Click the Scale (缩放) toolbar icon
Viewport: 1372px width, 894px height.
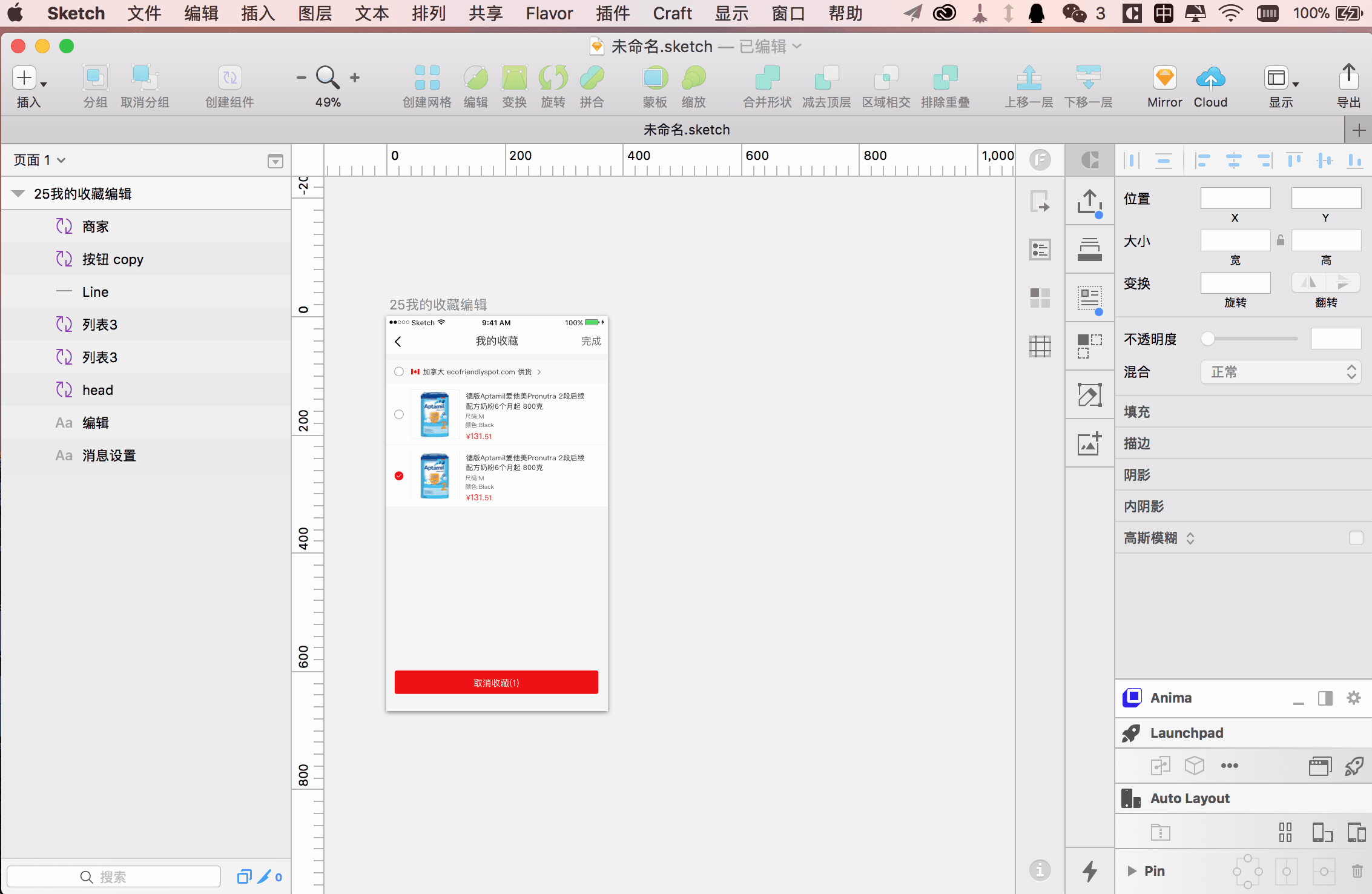[x=693, y=78]
